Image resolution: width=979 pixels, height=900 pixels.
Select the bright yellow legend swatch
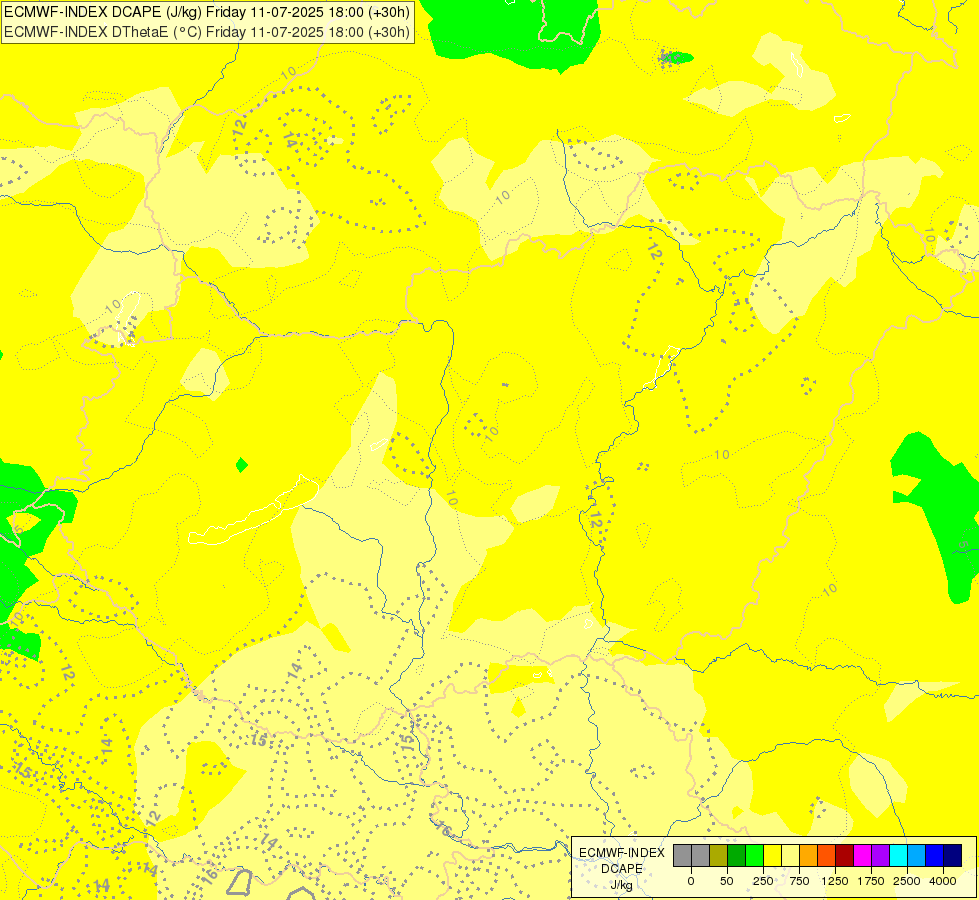coord(773,855)
